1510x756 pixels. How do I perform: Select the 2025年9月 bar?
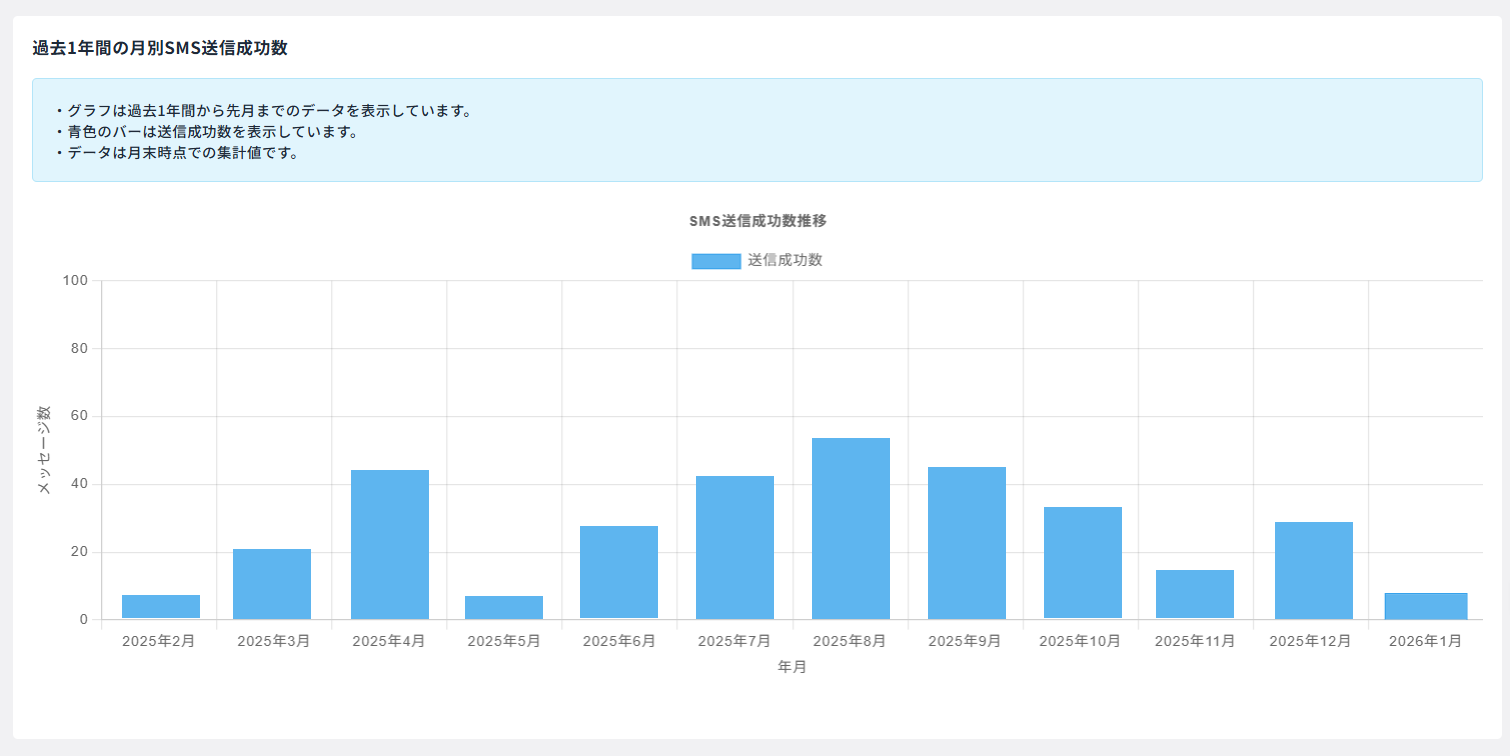click(x=967, y=543)
